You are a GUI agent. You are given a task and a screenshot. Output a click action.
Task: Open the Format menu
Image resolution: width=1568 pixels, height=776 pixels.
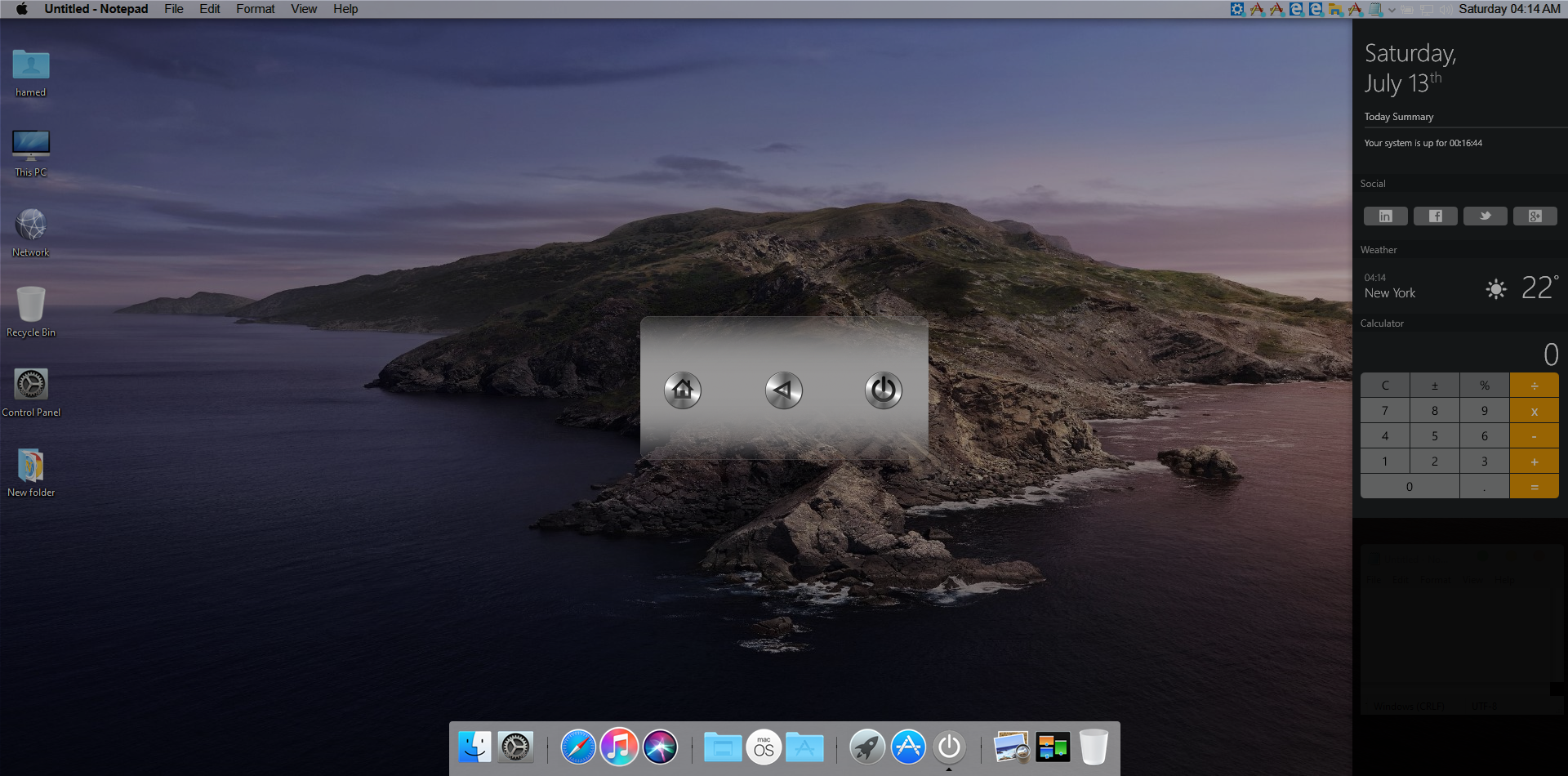tap(255, 9)
